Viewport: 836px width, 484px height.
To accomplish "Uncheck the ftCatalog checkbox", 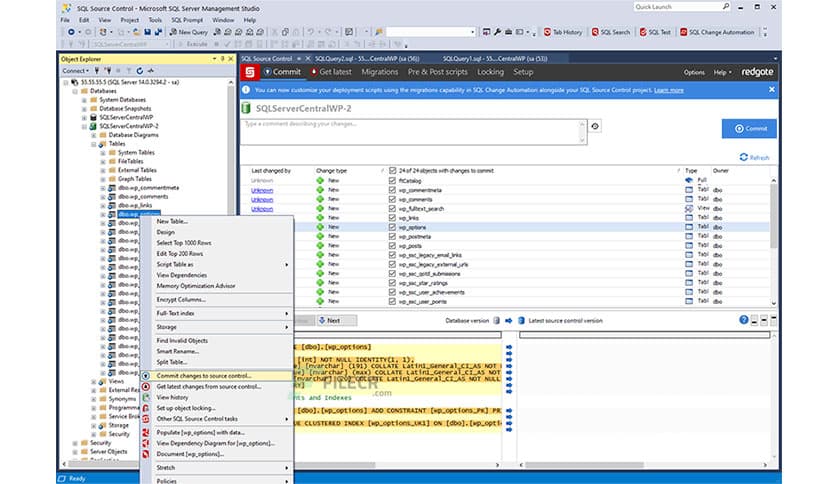I will (x=392, y=181).
